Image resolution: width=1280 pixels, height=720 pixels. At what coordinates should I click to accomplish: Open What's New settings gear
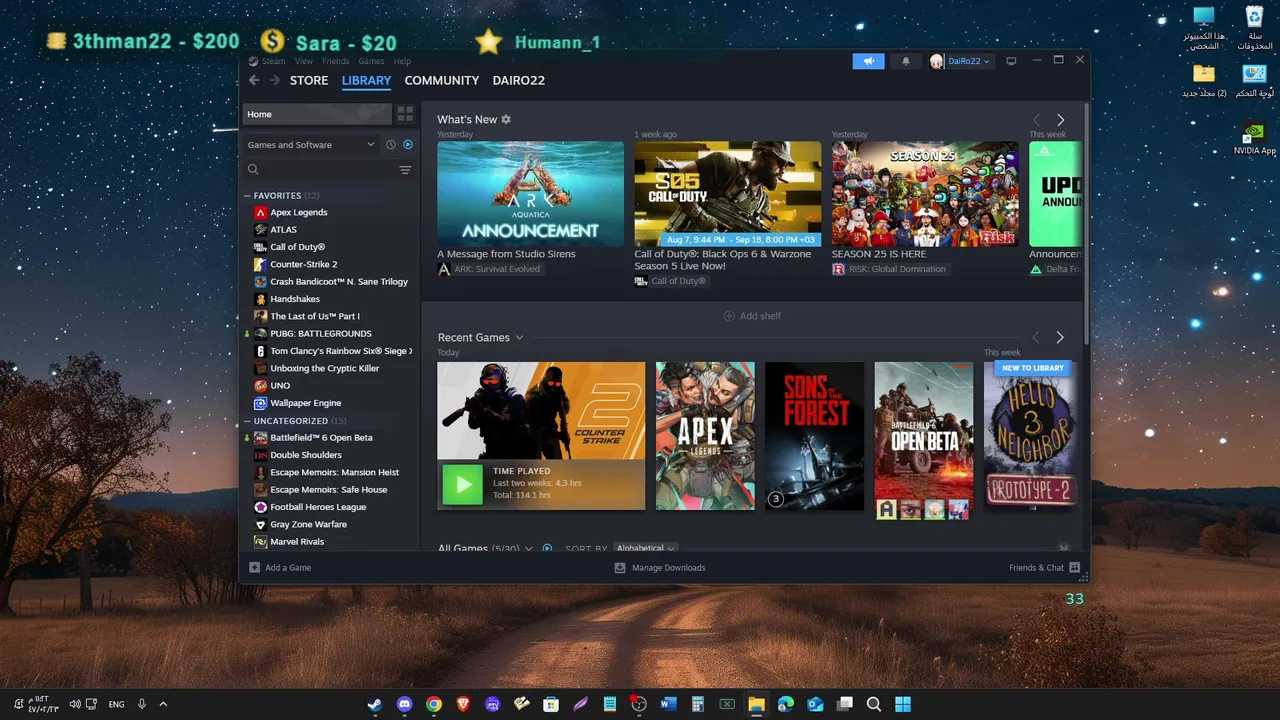click(506, 119)
